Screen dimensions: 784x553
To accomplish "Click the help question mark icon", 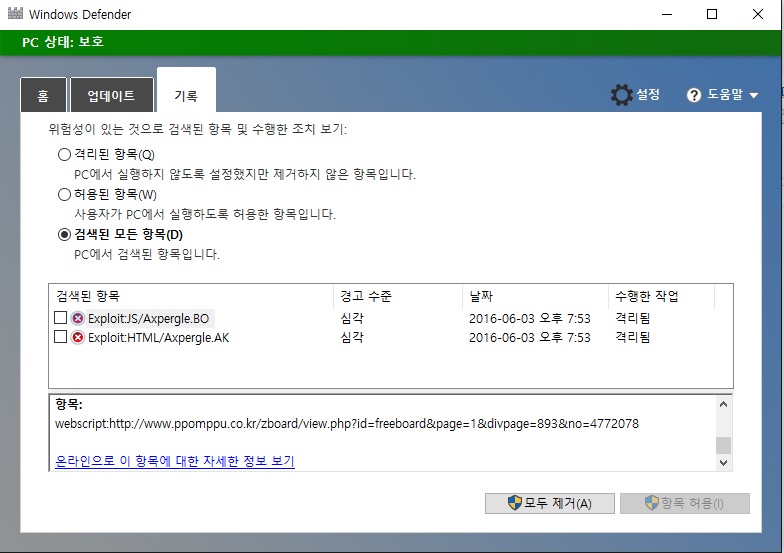I will coord(694,95).
